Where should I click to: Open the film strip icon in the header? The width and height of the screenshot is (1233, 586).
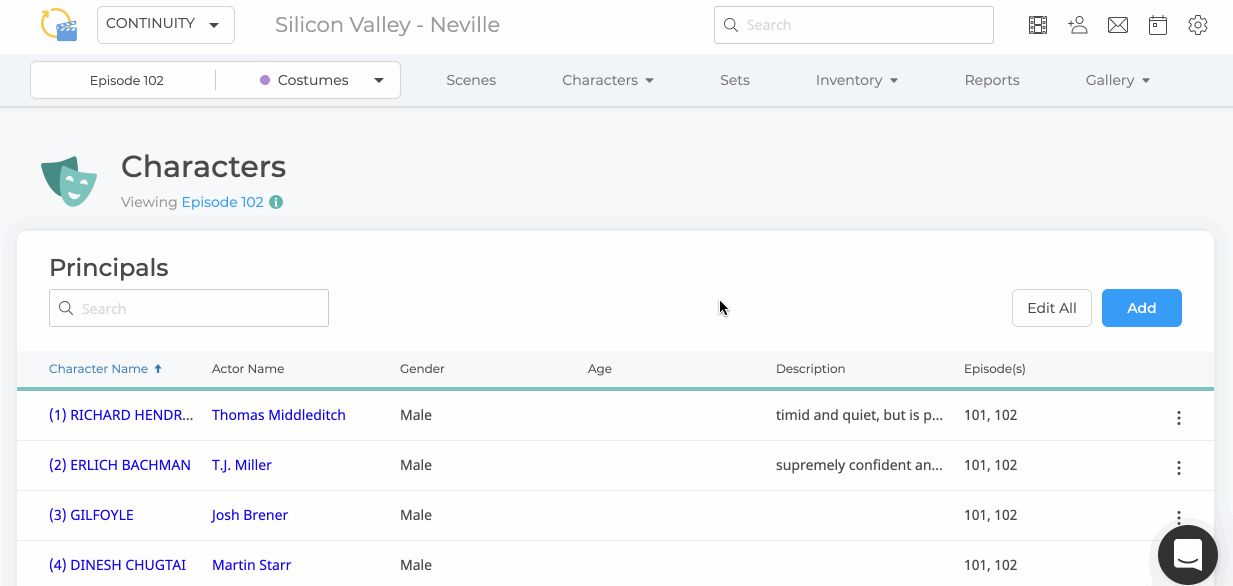click(1038, 26)
